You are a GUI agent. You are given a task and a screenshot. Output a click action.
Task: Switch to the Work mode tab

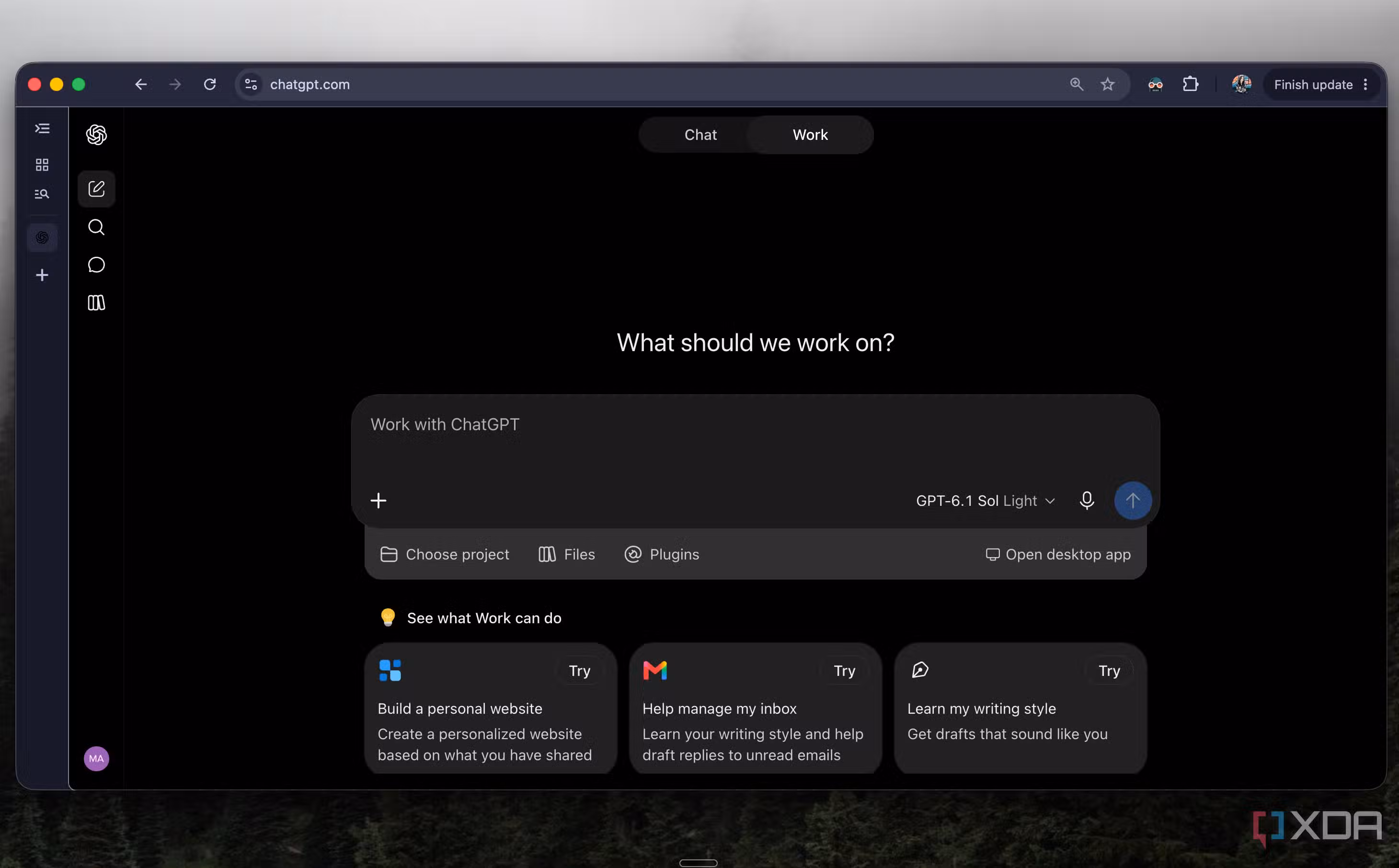[810, 135]
